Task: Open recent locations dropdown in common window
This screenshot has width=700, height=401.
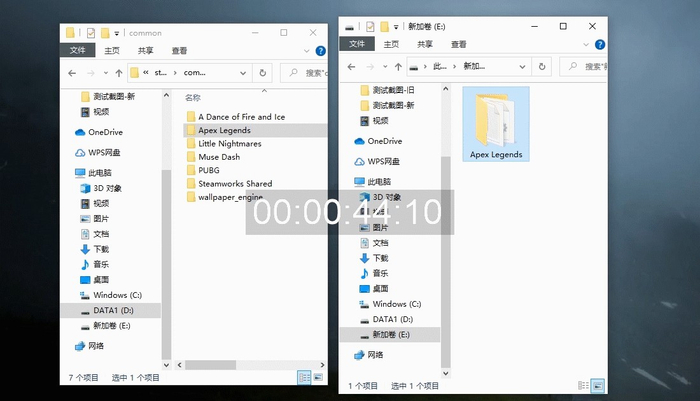Action: click(x=106, y=73)
